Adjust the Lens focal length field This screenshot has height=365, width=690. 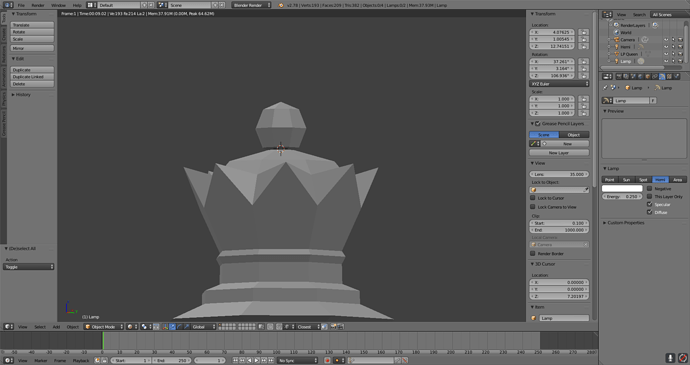(559, 174)
